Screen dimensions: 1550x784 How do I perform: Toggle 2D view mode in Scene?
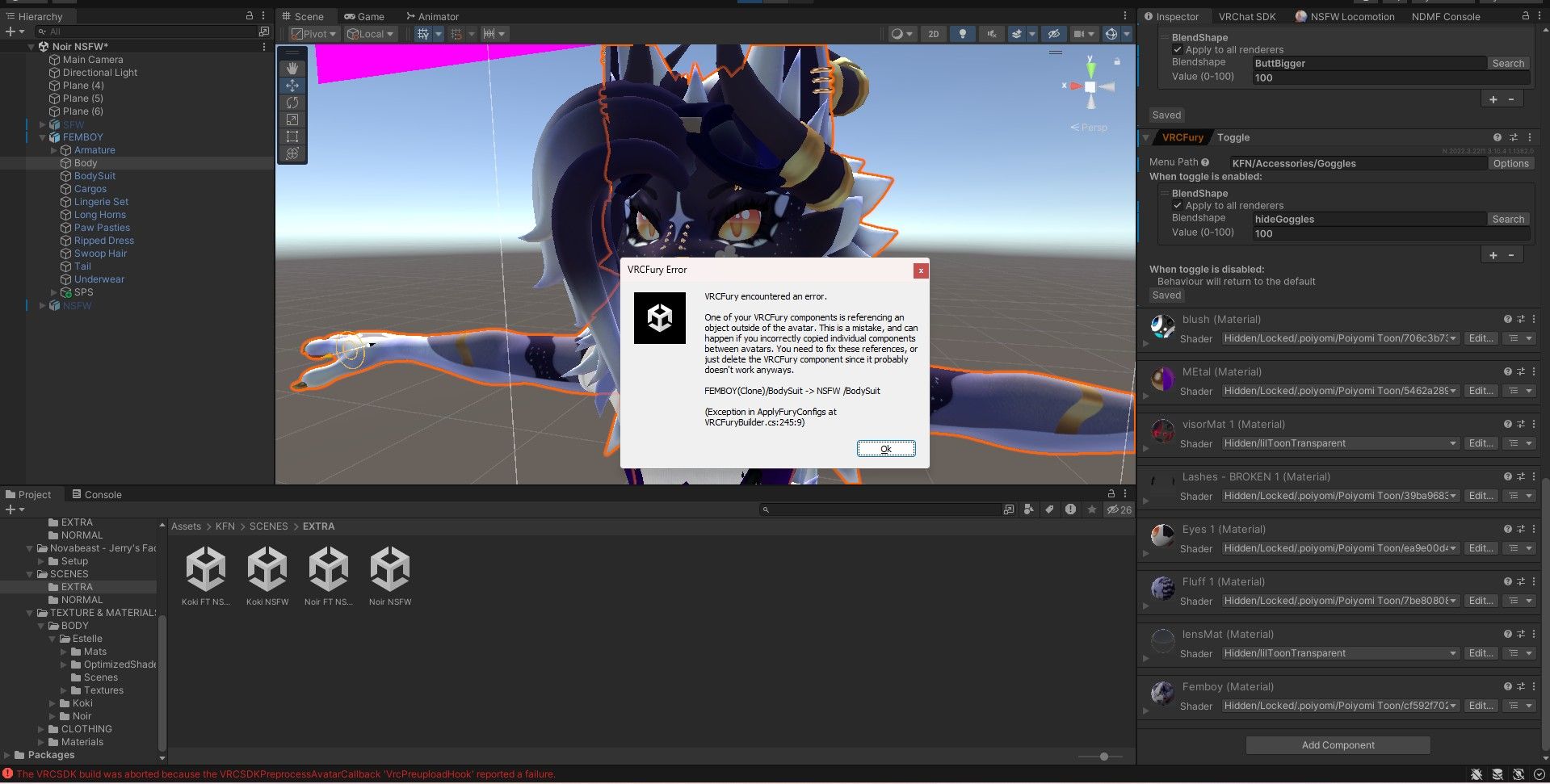pyautogui.click(x=934, y=34)
